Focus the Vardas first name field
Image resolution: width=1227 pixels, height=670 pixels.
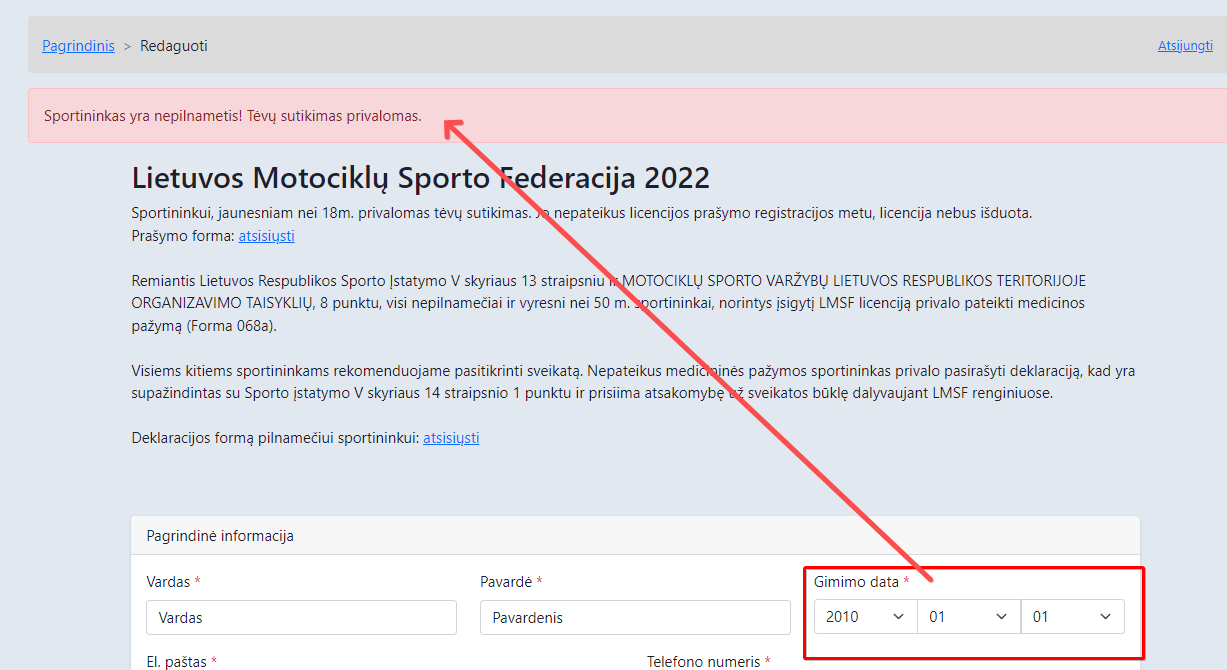[x=301, y=618]
